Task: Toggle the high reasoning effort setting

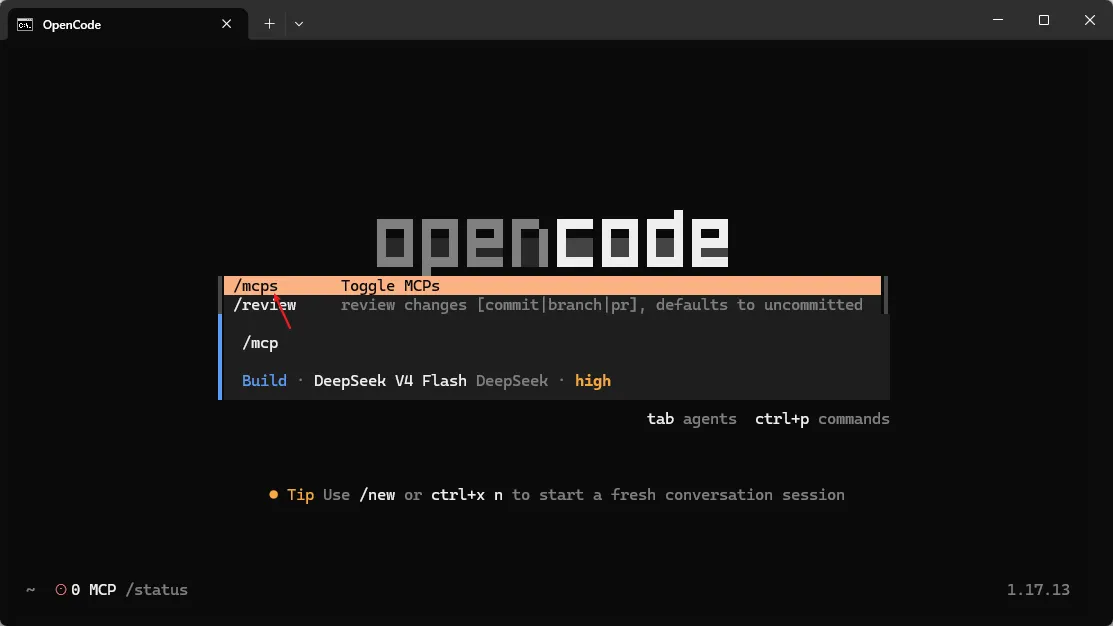Action: pos(593,381)
